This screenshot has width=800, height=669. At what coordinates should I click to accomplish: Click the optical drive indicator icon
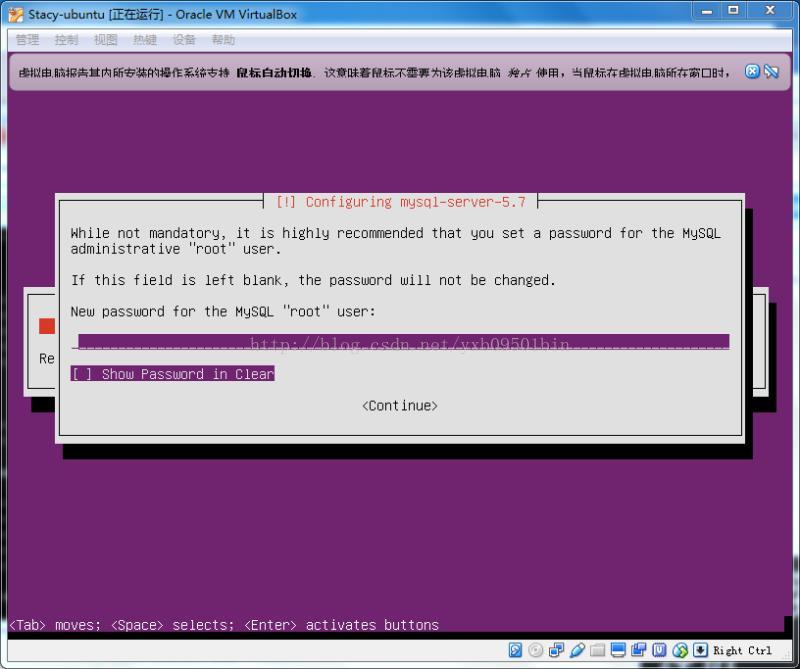point(536,650)
